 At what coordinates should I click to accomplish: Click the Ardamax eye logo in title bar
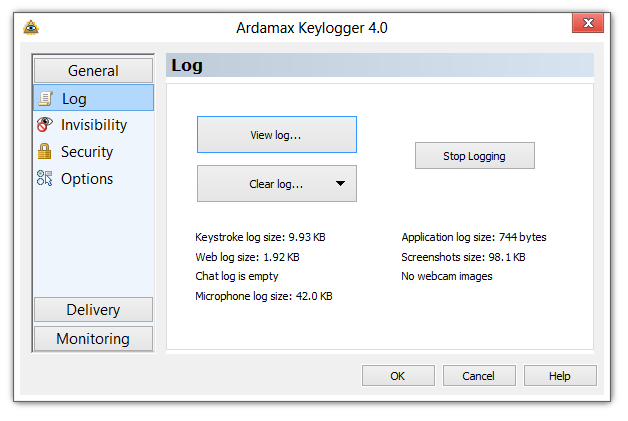pyautogui.click(x=31, y=28)
